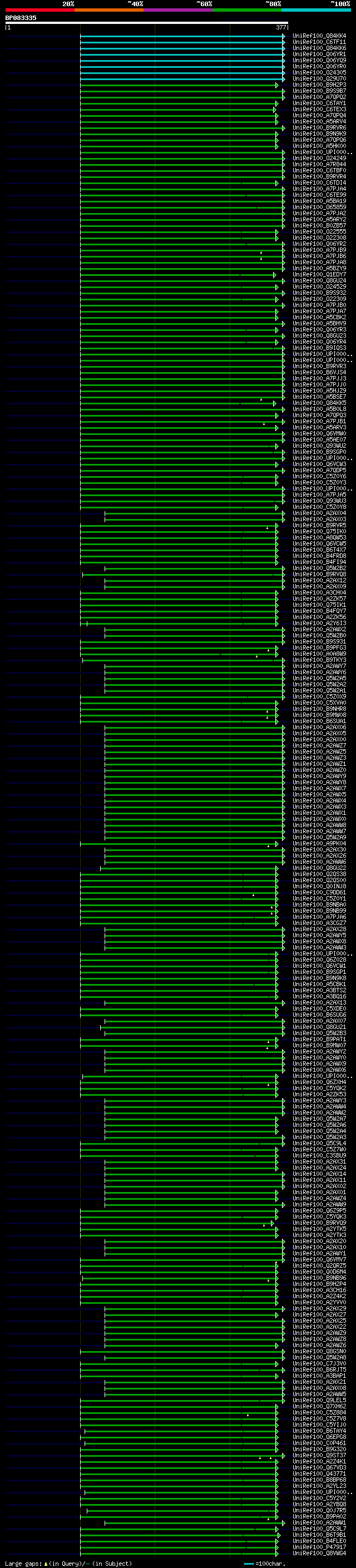Select the UniRef100_B9S932 label

319,293
